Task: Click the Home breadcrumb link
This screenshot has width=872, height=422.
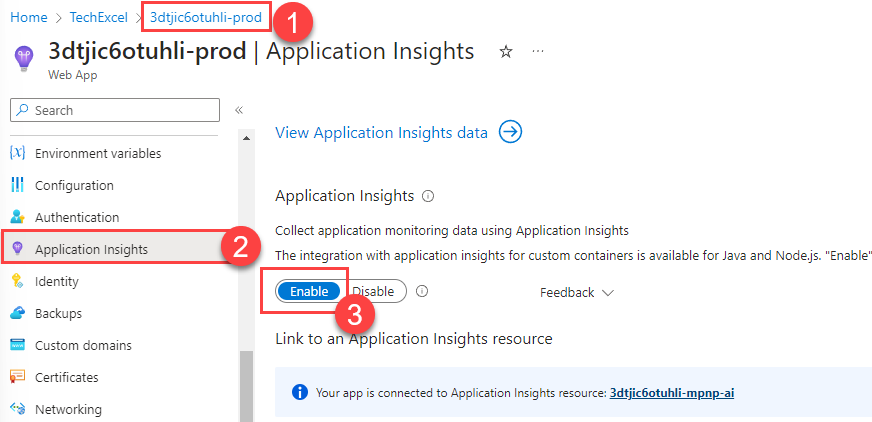Action: 29,17
